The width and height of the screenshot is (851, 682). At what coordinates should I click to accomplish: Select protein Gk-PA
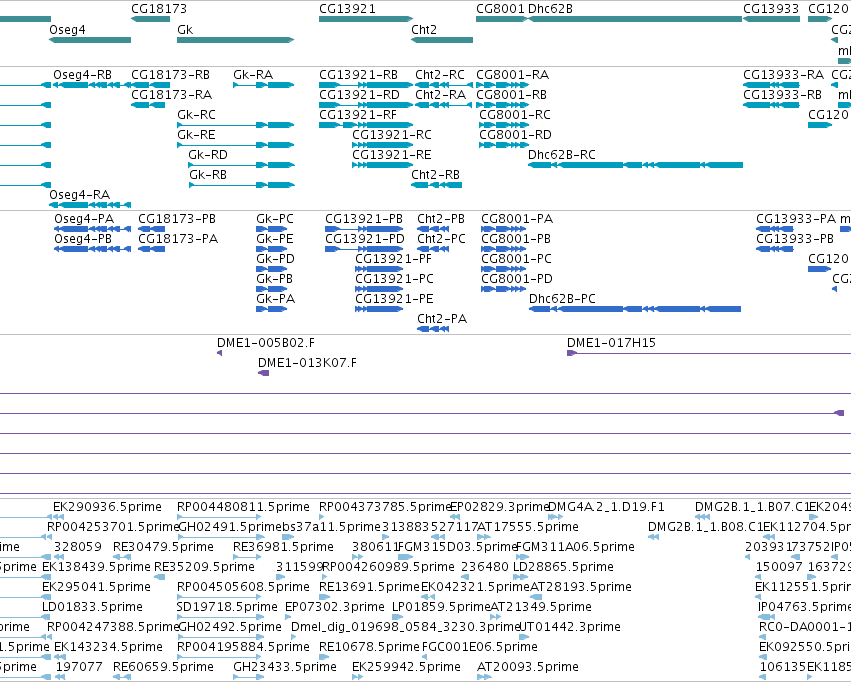click(276, 298)
